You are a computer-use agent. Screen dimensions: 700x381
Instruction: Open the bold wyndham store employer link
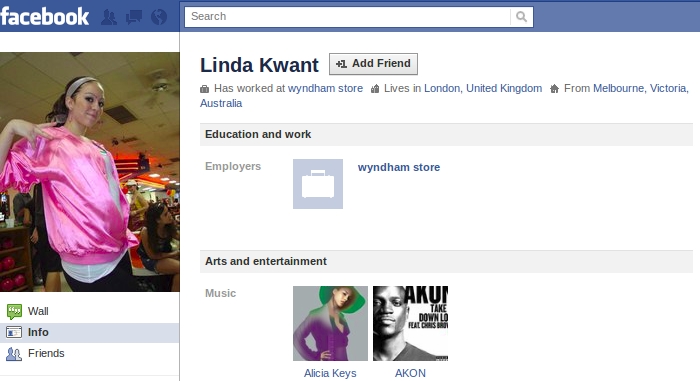pos(399,167)
